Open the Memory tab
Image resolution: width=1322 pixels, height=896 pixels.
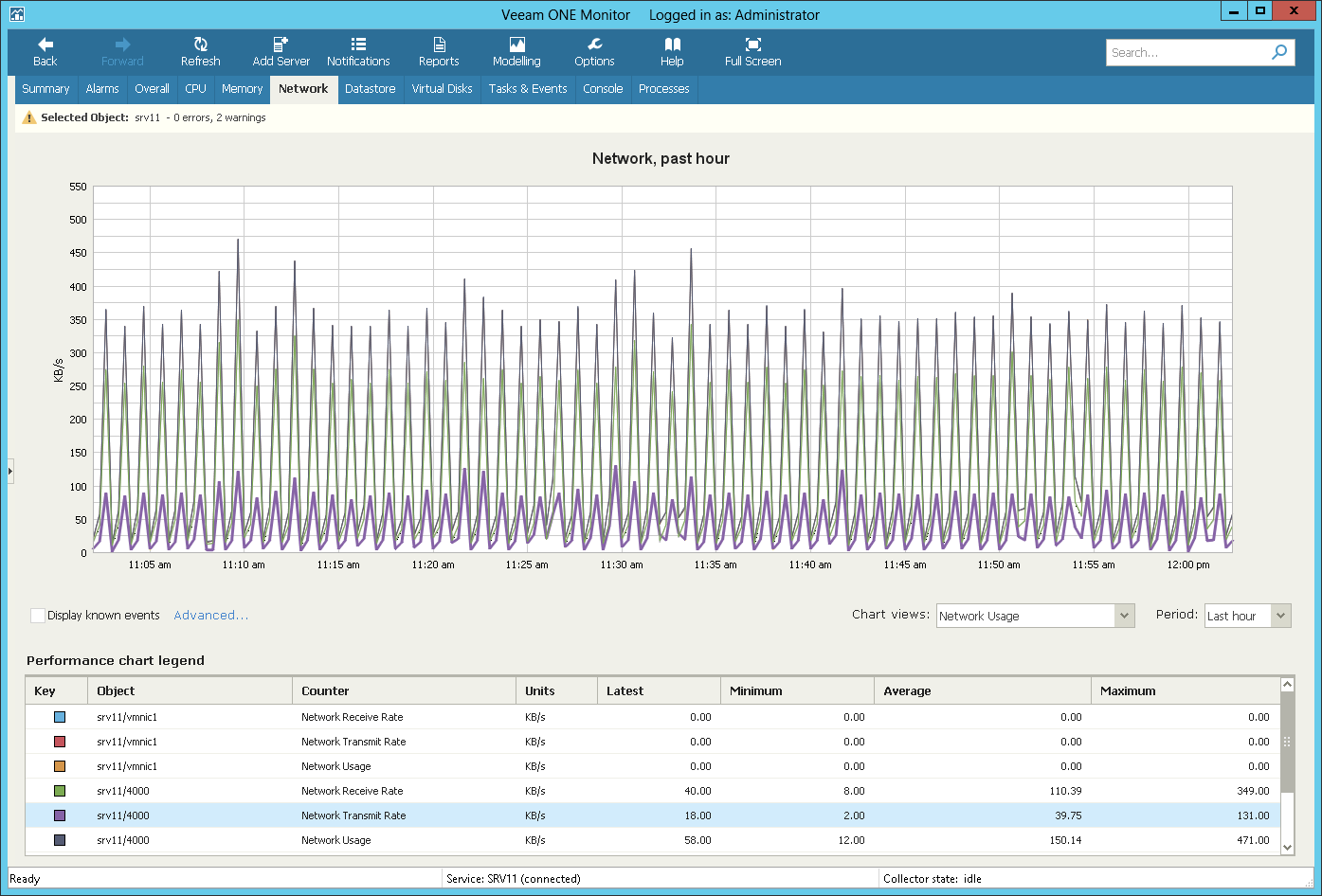coord(242,89)
